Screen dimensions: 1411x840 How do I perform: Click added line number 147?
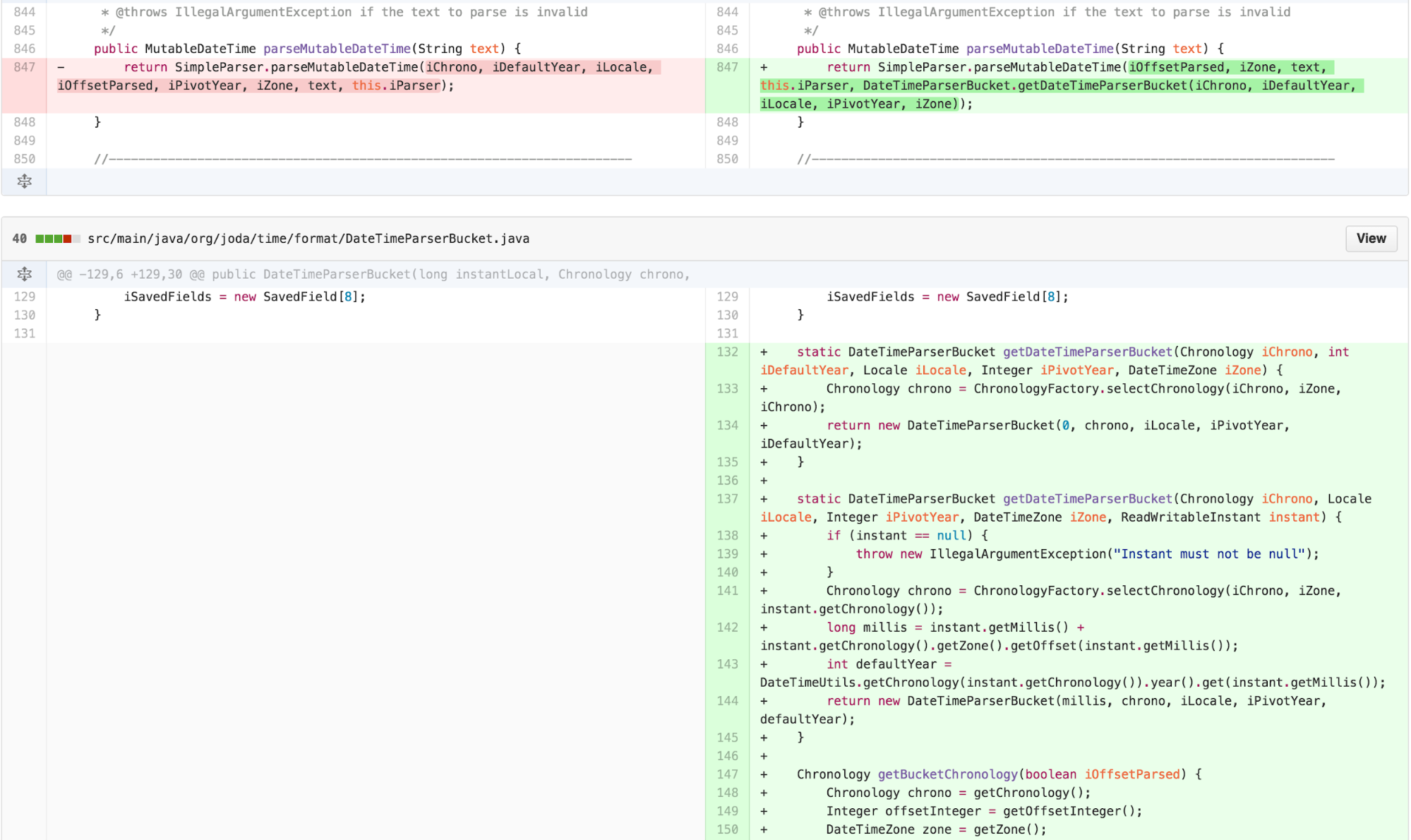pyautogui.click(x=727, y=774)
